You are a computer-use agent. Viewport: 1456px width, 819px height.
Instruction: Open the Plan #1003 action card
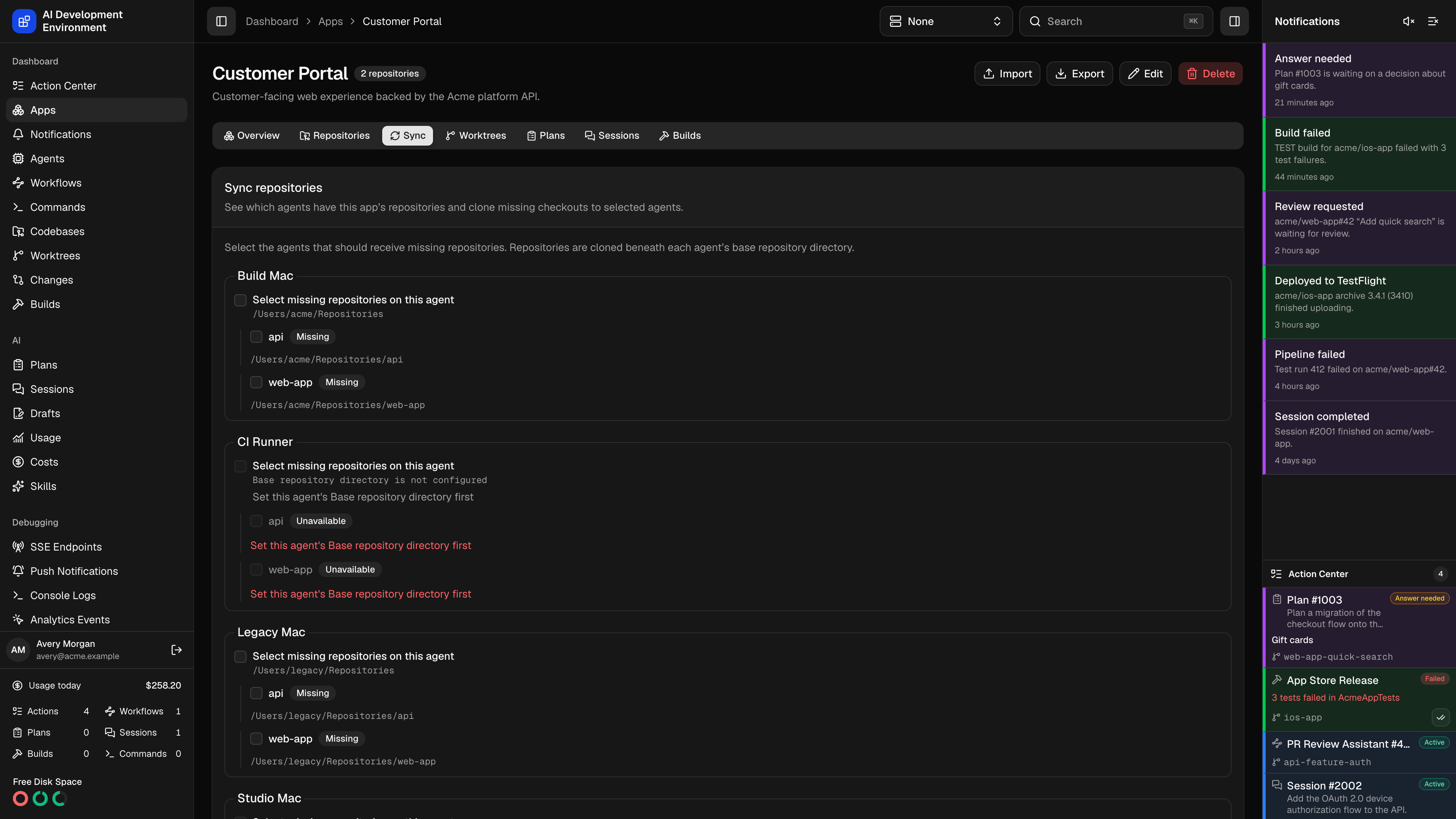point(1359,628)
